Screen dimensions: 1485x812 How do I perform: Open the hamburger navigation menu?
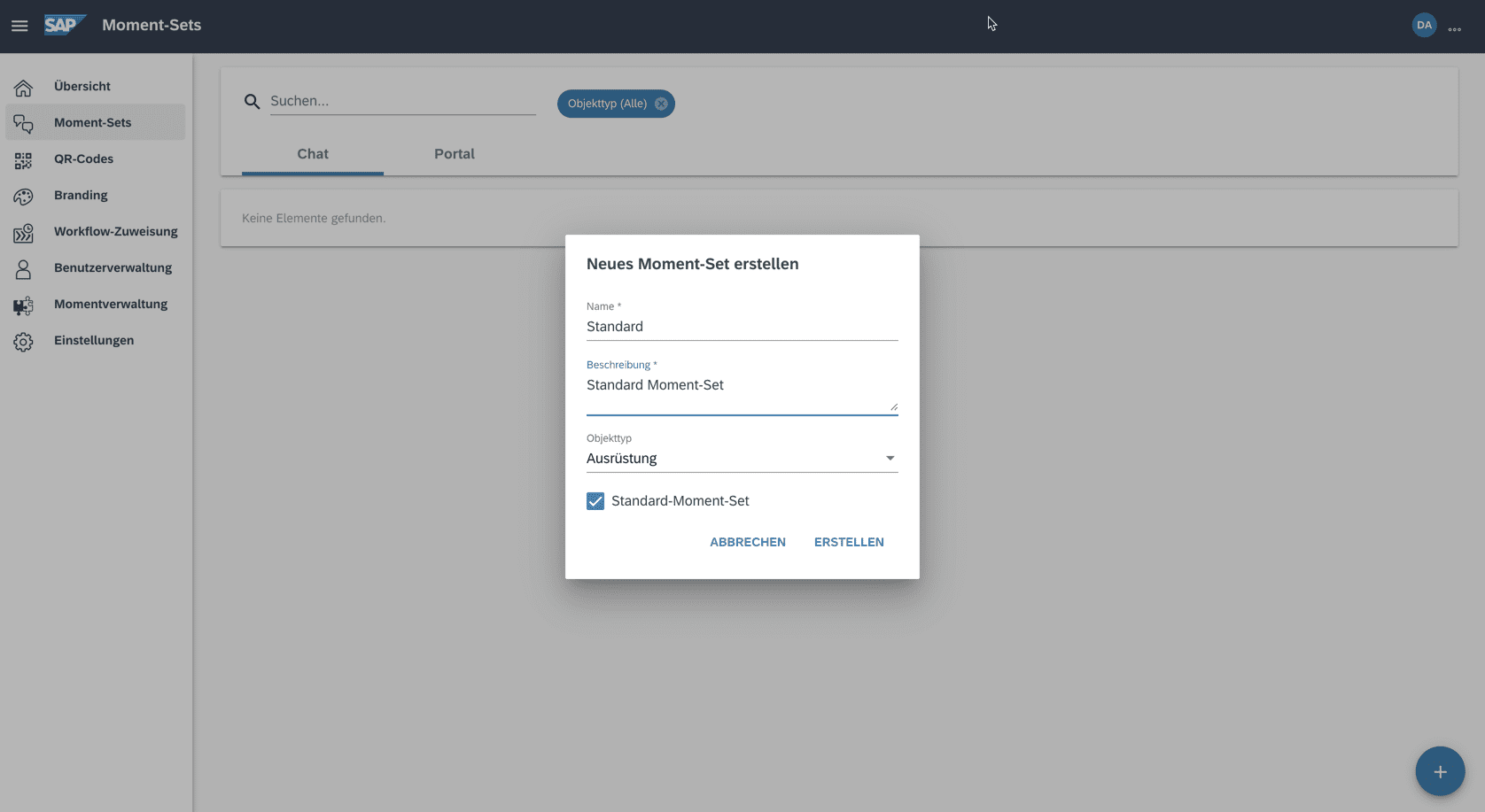click(19, 26)
